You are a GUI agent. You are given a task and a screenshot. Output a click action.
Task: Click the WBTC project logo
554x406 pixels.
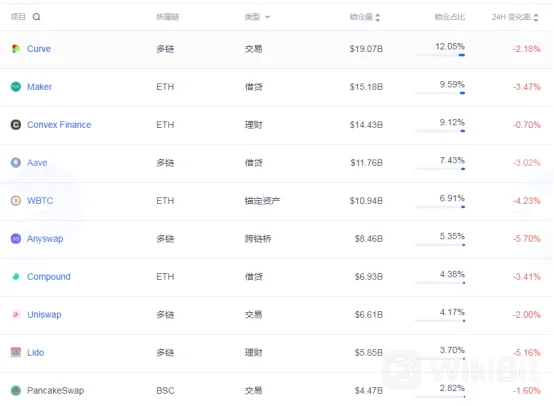click(16, 201)
